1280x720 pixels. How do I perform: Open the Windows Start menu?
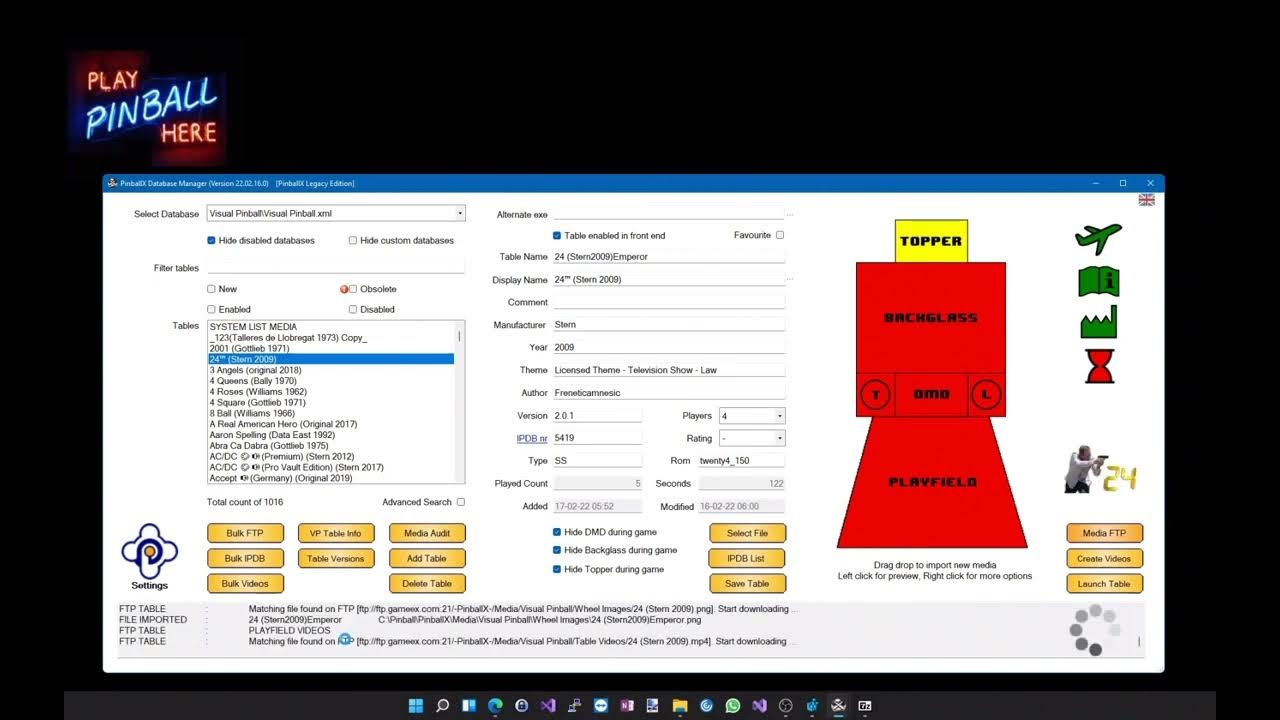(x=416, y=705)
